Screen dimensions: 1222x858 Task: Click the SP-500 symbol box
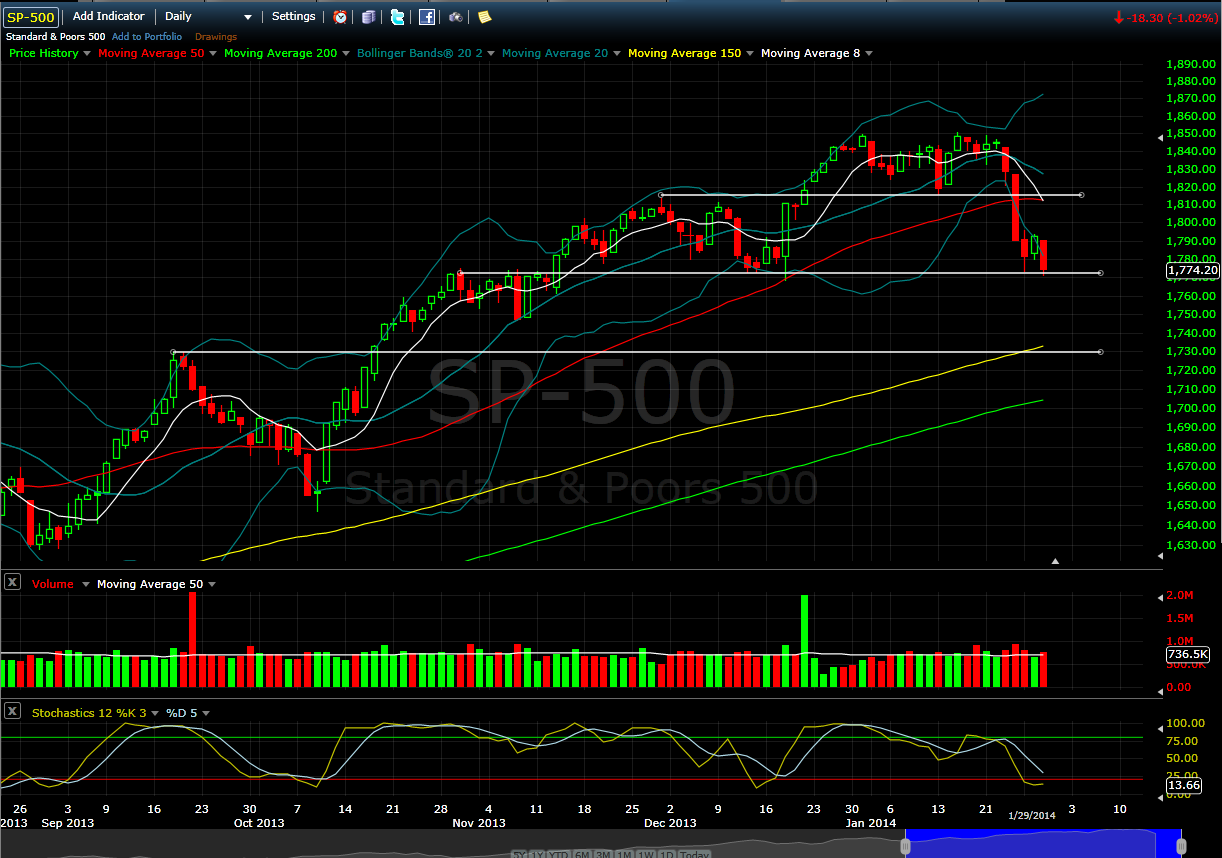click(31, 17)
